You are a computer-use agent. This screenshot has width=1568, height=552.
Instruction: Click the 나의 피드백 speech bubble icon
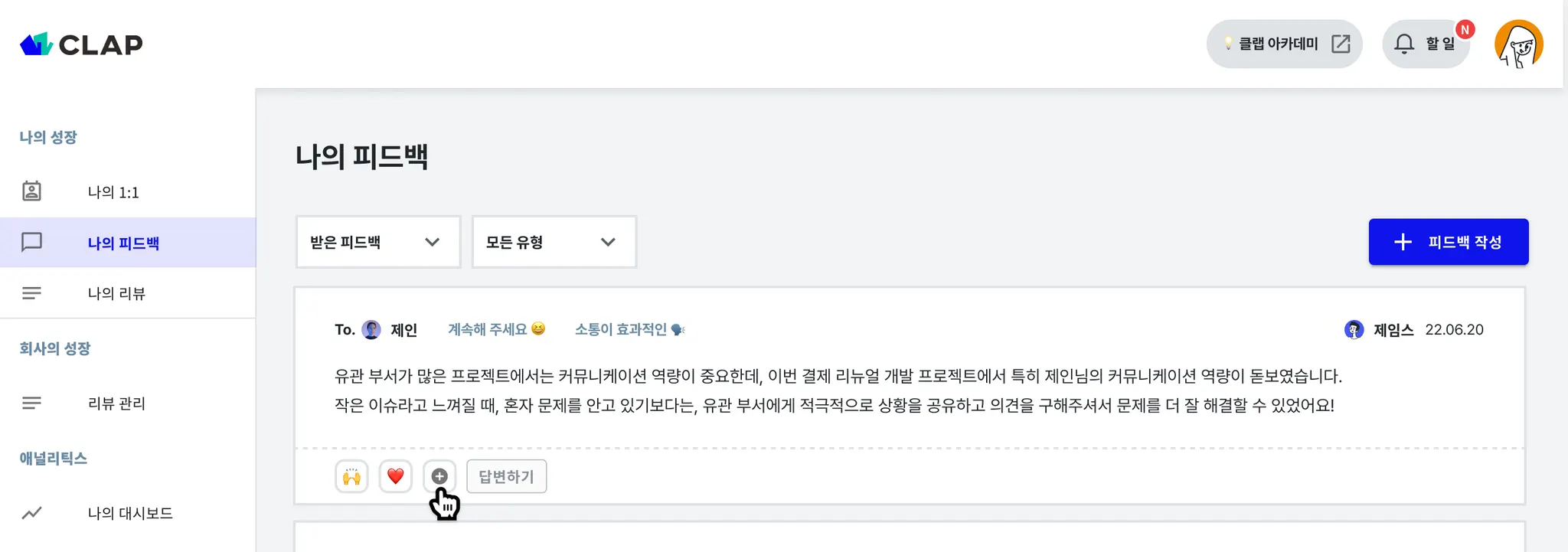(31, 243)
